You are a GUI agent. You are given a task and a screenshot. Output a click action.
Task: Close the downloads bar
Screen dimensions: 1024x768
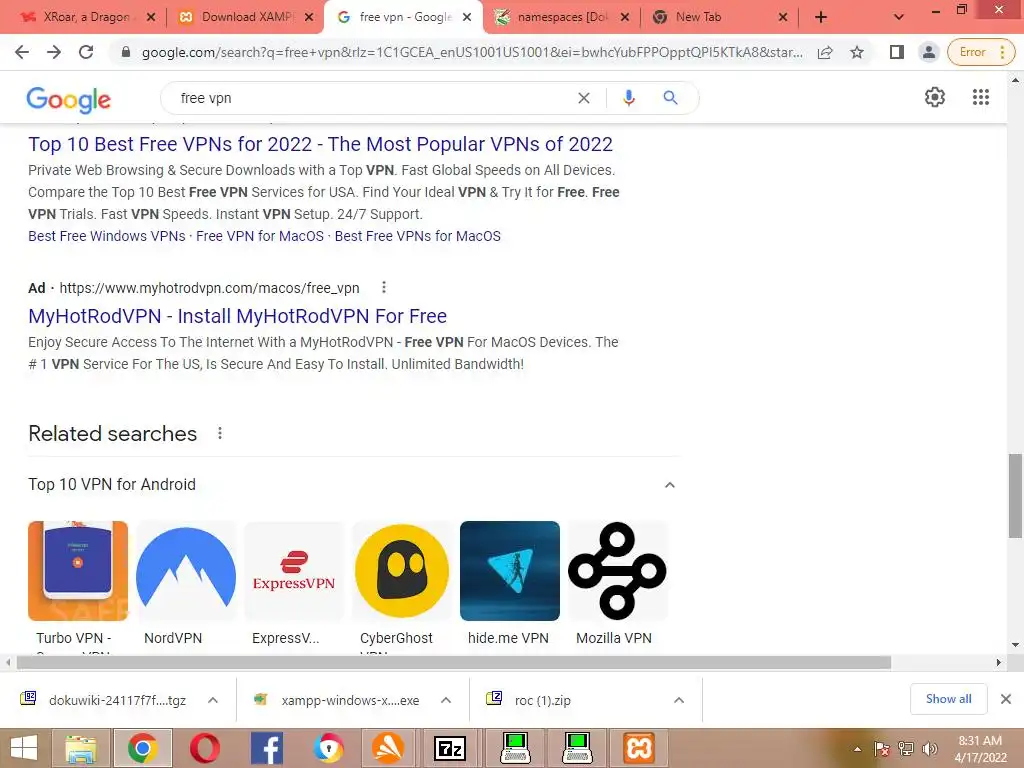(x=1006, y=699)
